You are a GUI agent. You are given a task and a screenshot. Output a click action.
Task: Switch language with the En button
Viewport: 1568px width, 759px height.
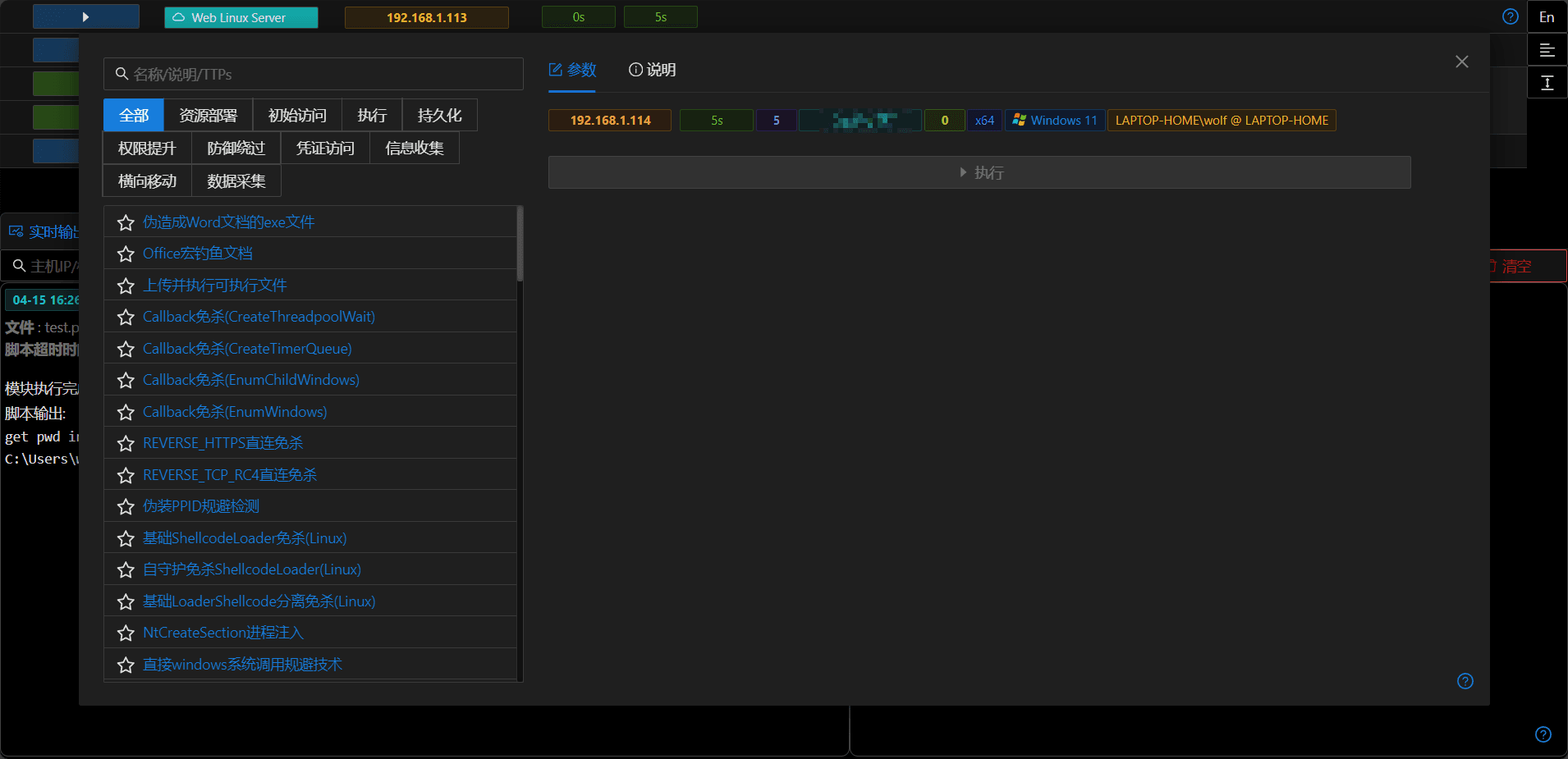(x=1547, y=16)
